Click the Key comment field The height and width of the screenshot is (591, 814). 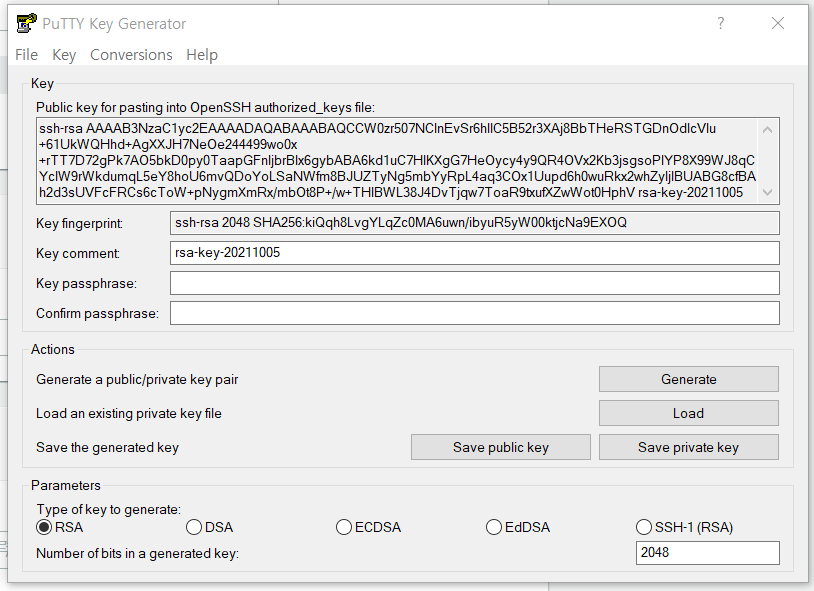pyautogui.click(x=474, y=253)
